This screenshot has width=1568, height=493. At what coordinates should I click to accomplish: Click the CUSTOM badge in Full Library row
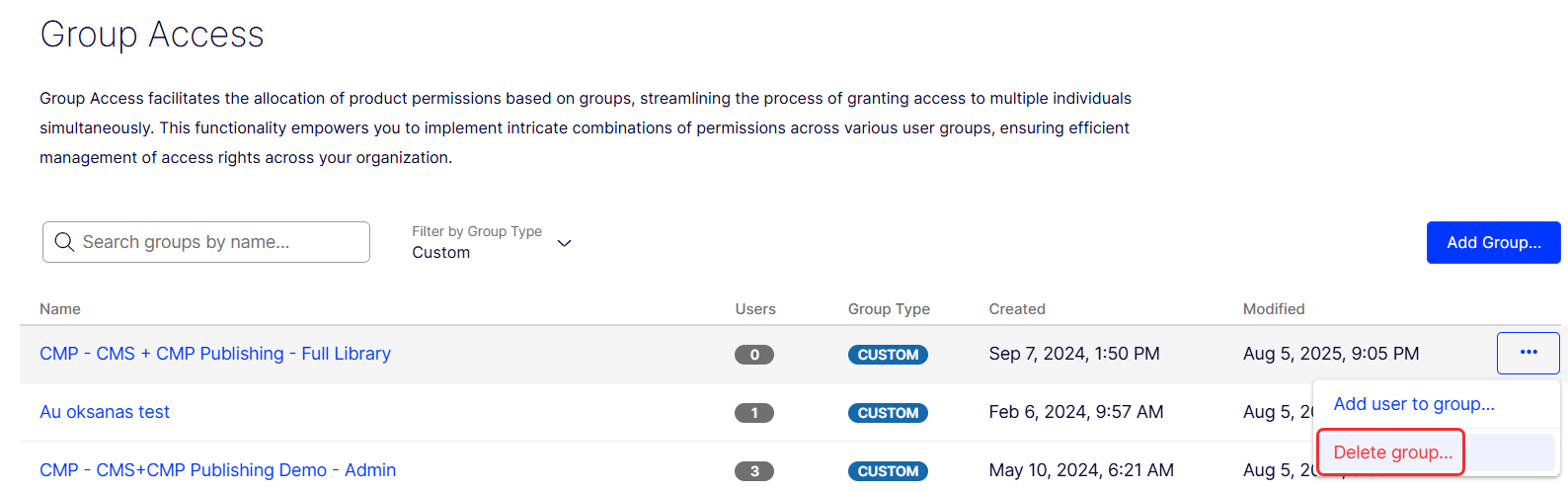tap(887, 355)
